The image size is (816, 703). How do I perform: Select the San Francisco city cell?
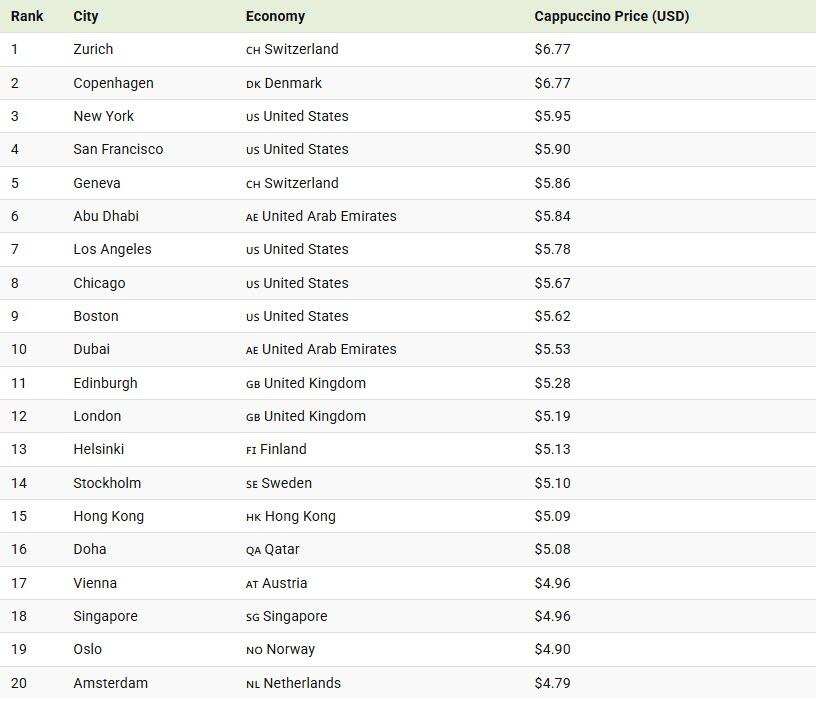(118, 149)
